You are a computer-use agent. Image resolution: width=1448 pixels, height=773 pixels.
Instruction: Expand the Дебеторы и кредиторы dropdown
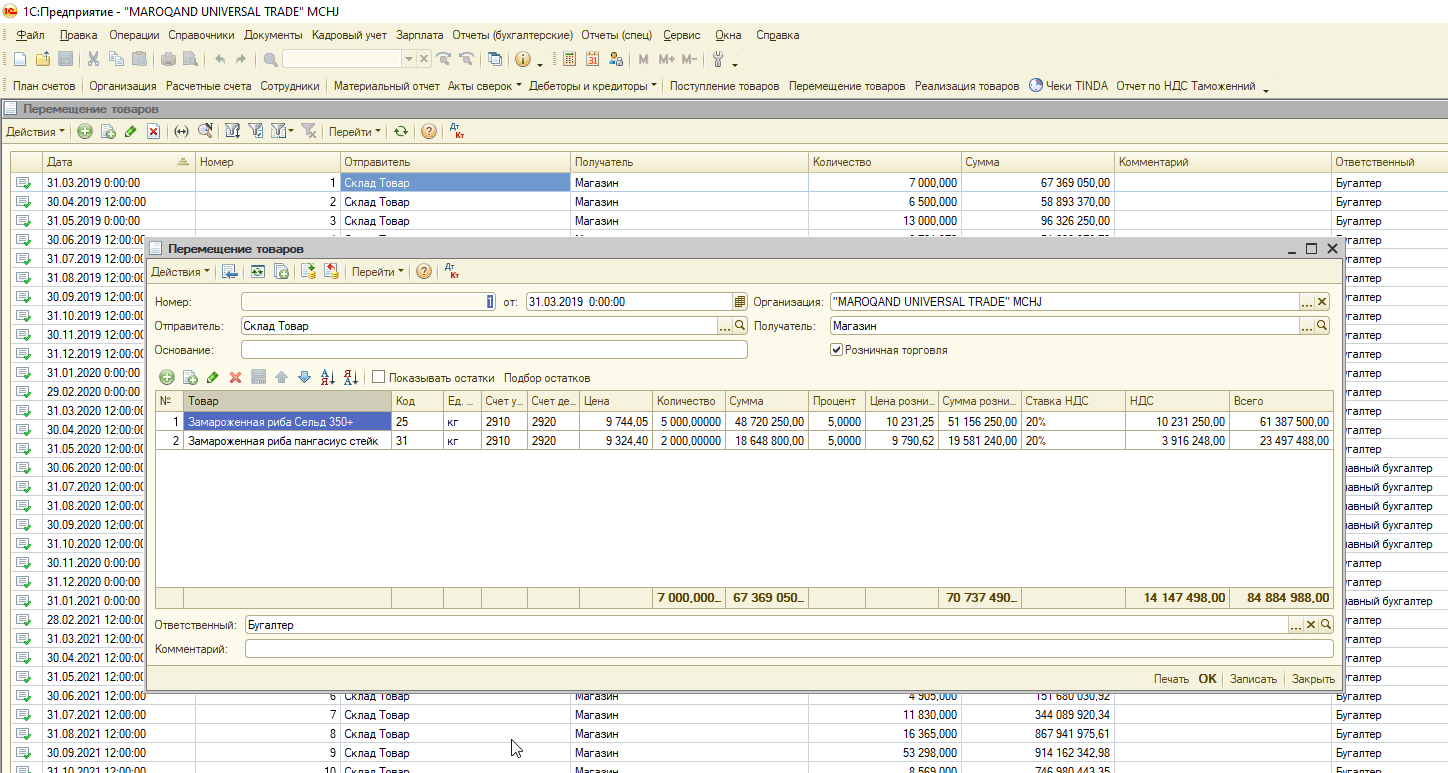(593, 86)
